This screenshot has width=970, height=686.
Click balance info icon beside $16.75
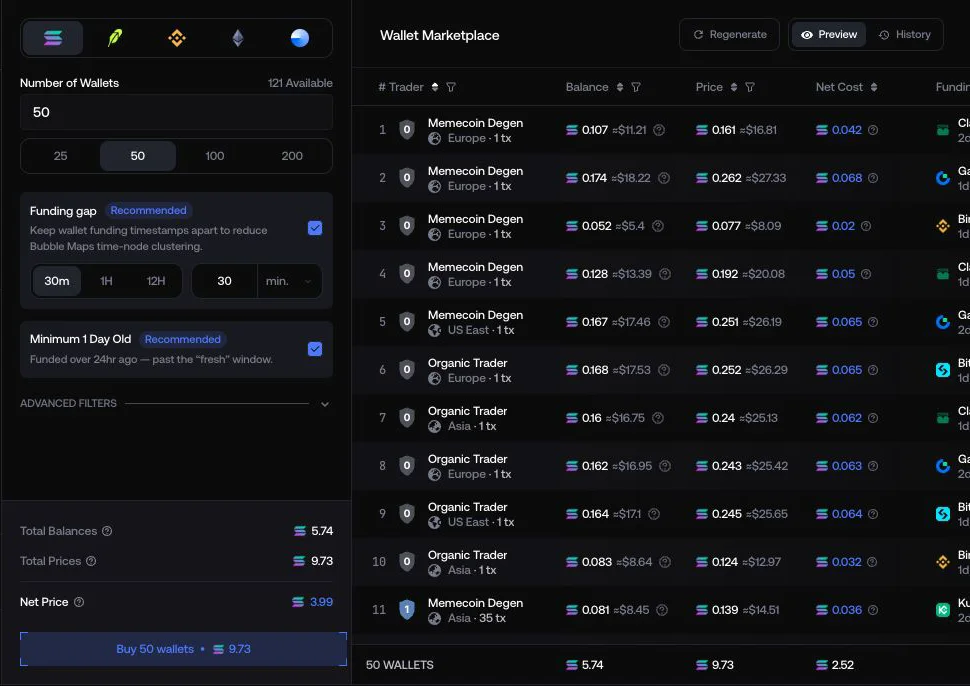pyautogui.click(x=658, y=418)
